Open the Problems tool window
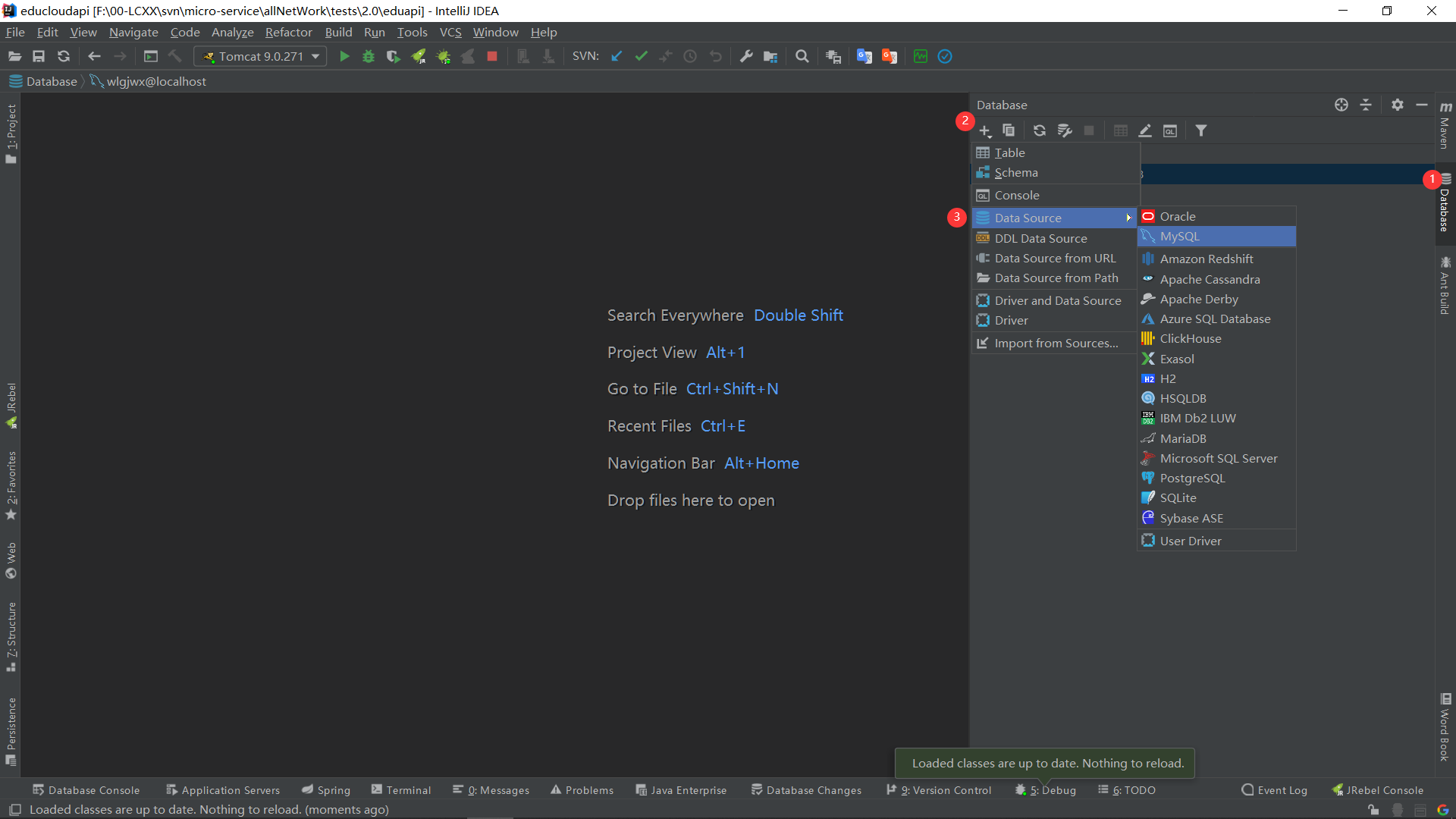 pyautogui.click(x=582, y=790)
